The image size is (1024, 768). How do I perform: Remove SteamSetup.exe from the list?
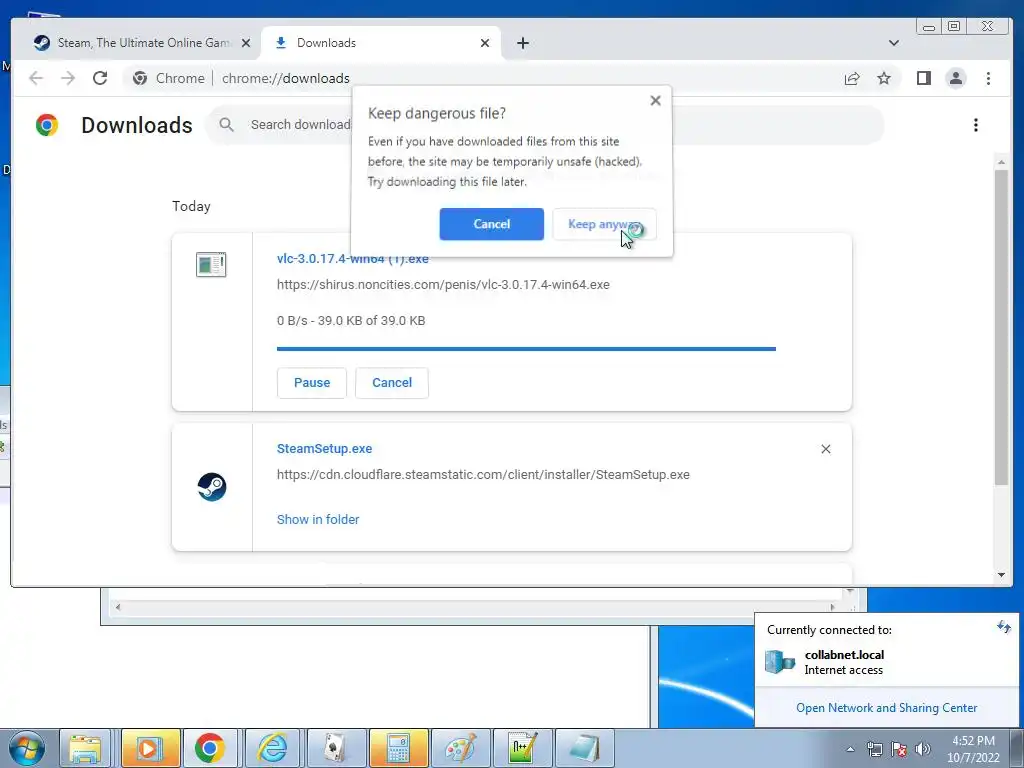pyautogui.click(x=825, y=449)
